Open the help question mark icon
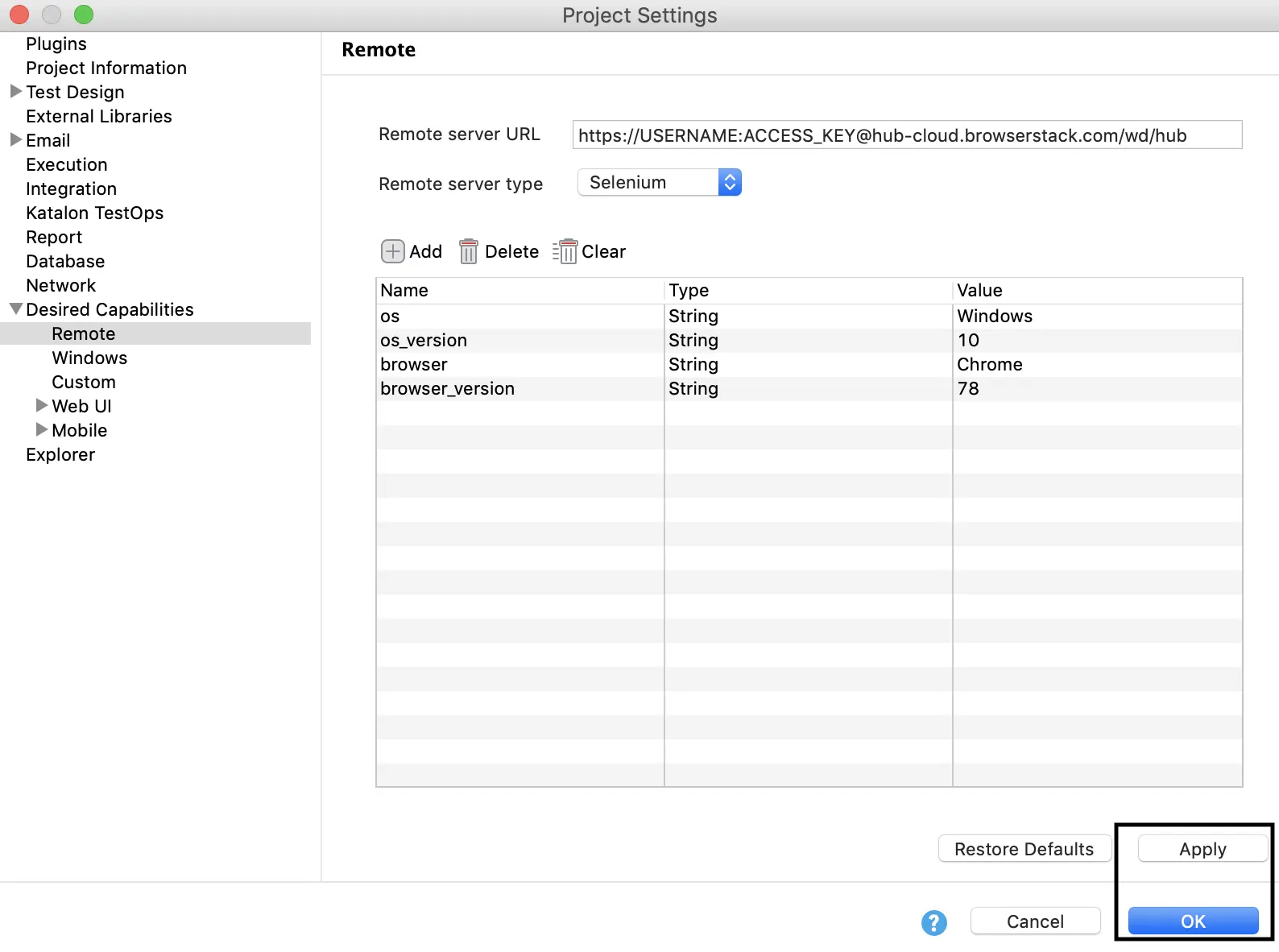The image size is (1279, 952). click(933, 922)
